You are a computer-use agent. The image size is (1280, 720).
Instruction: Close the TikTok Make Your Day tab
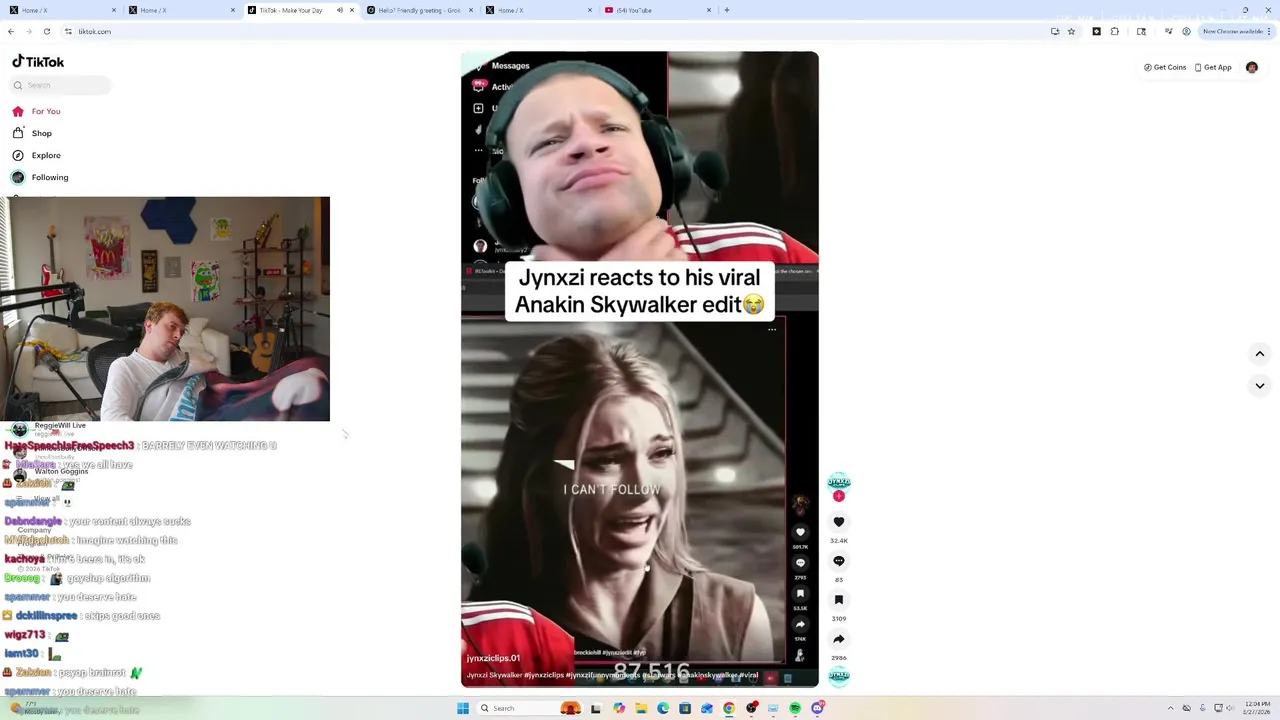[352, 10]
